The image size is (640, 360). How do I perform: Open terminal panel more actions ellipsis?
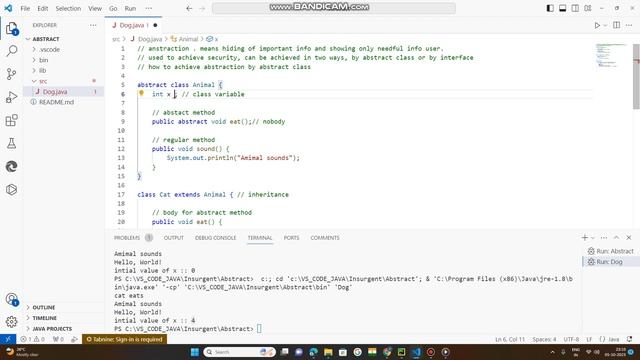pos(604,238)
